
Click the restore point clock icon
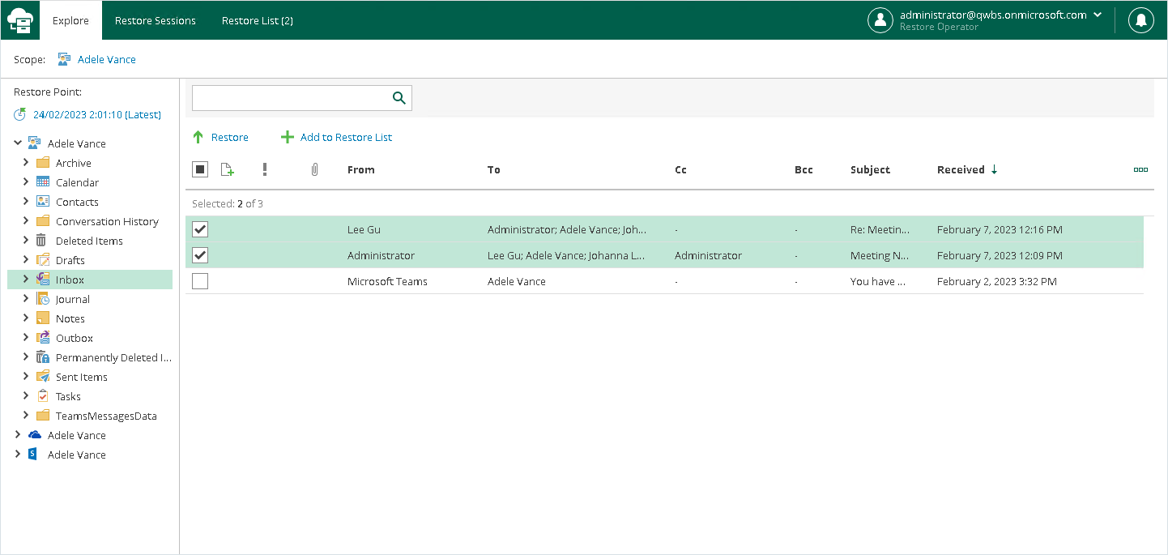[x=20, y=115]
